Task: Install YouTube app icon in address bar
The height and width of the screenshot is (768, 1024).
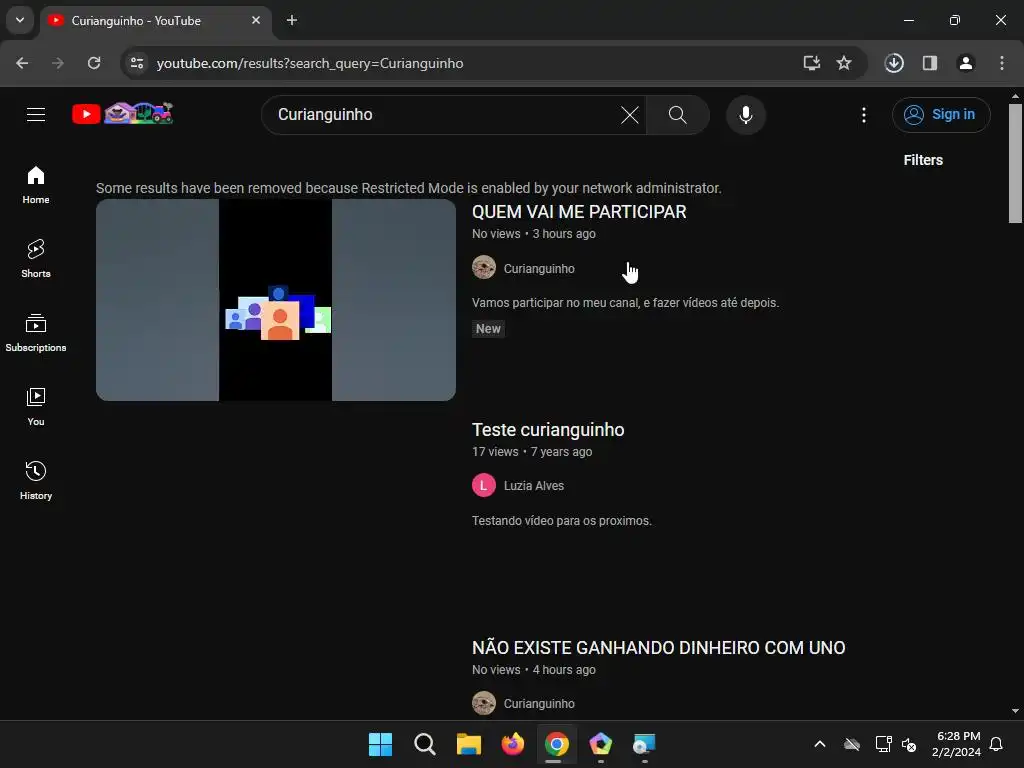Action: pos(811,63)
